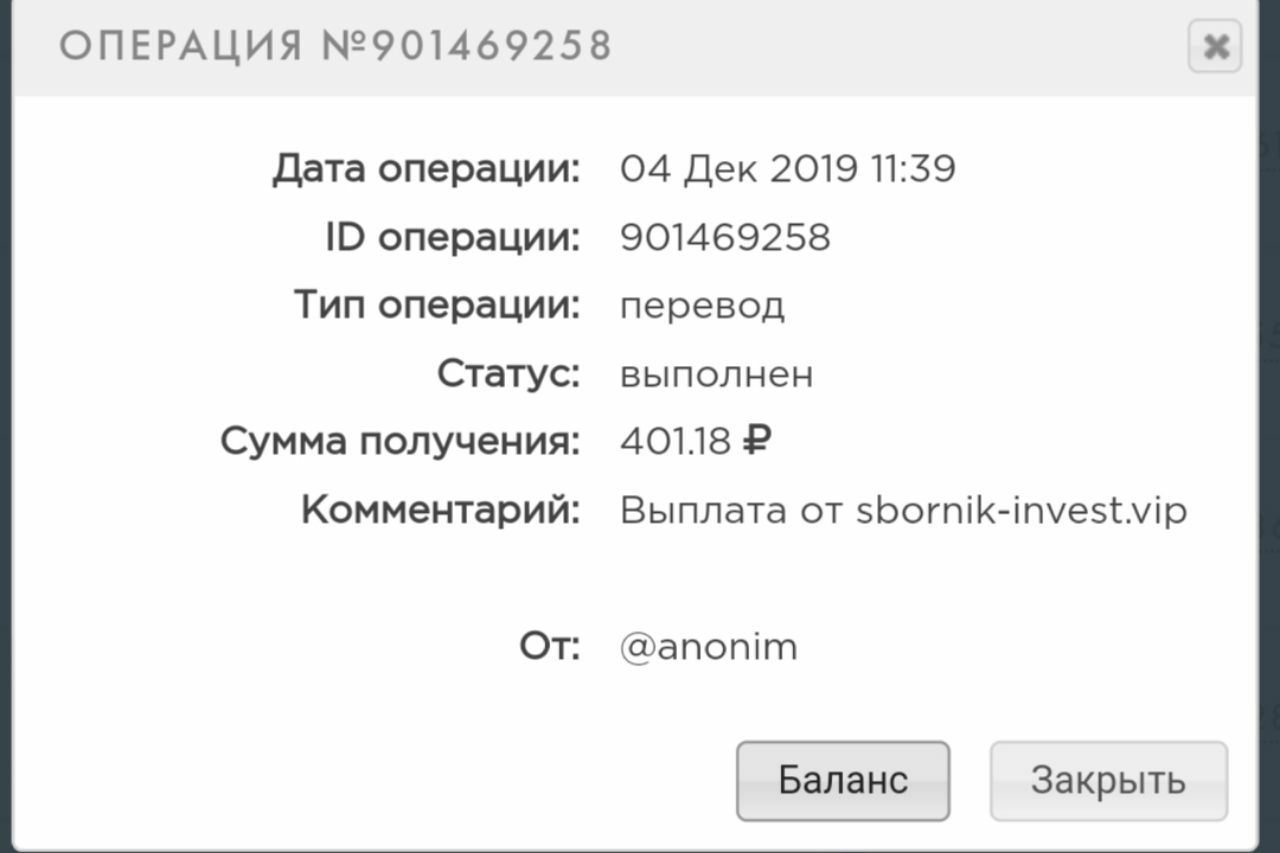Click the operation type value перевод
The width and height of the screenshot is (1280, 853).
click(702, 305)
